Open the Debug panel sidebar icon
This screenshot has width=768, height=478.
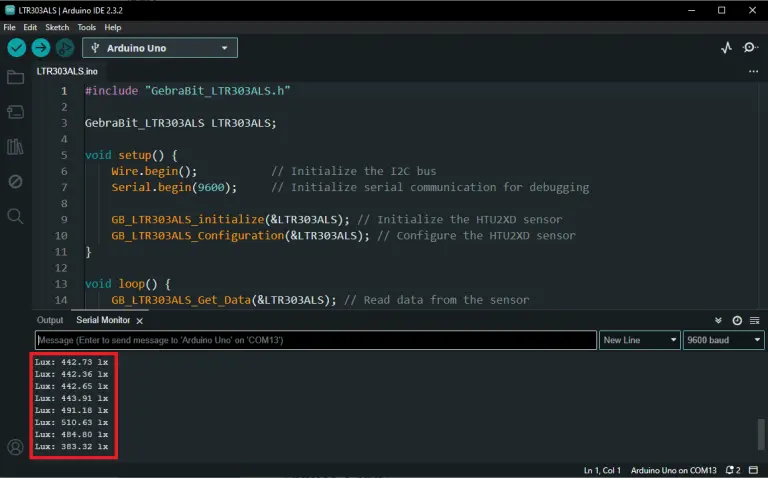tap(15, 182)
